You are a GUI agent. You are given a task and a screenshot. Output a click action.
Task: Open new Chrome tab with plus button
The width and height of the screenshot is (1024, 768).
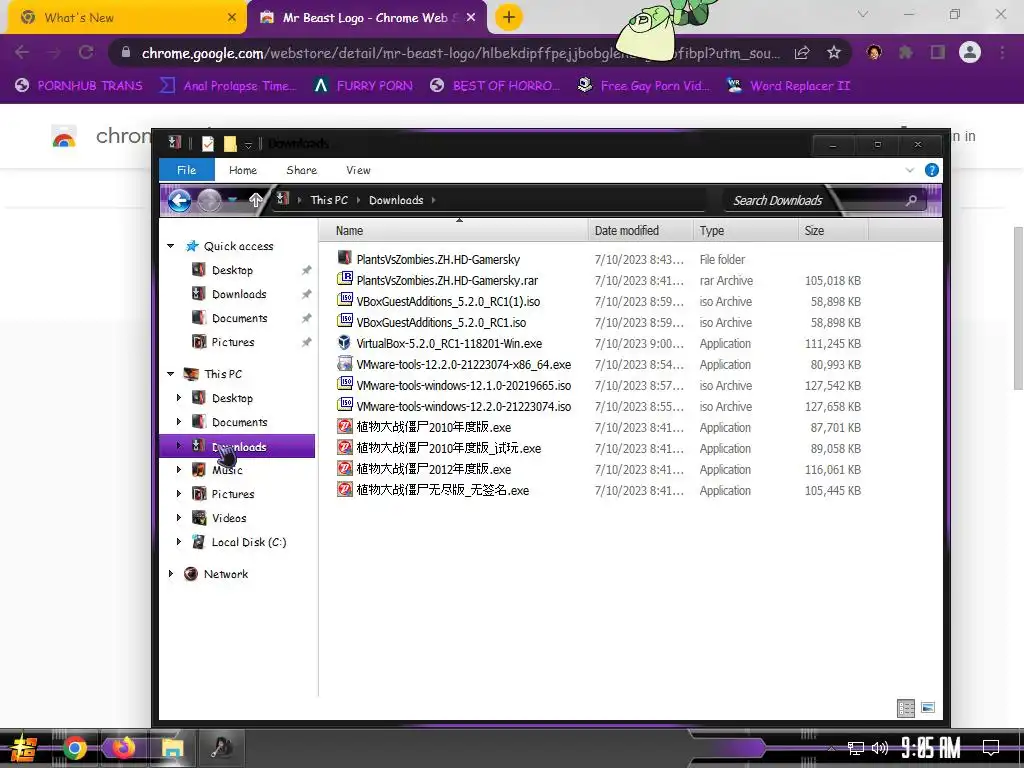[509, 17]
